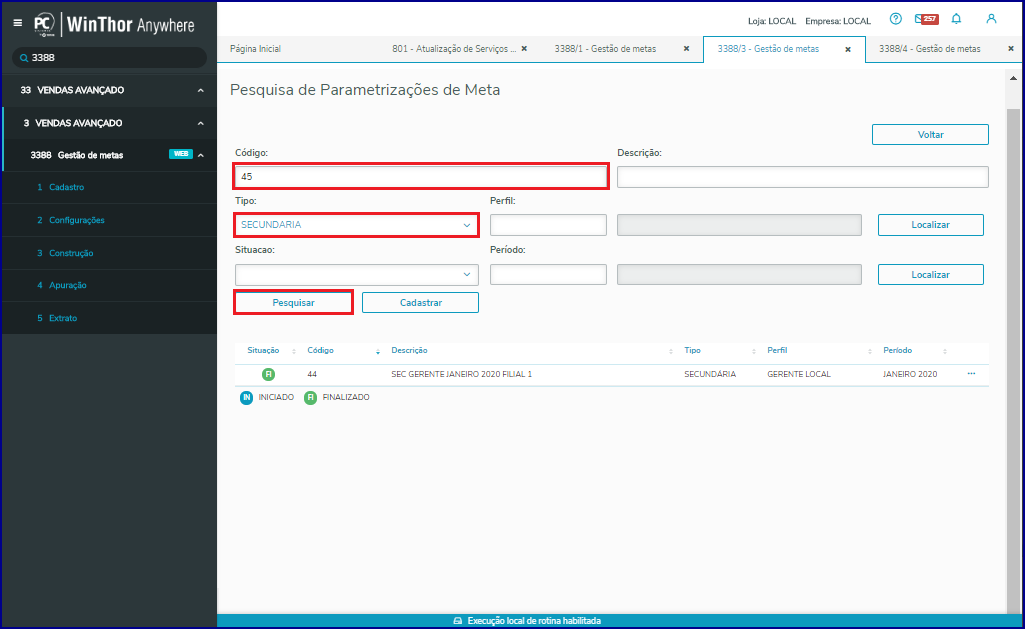Image resolution: width=1025 pixels, height=629 pixels.
Task: Click the FINALIZADO legend icon
Action: click(x=311, y=398)
